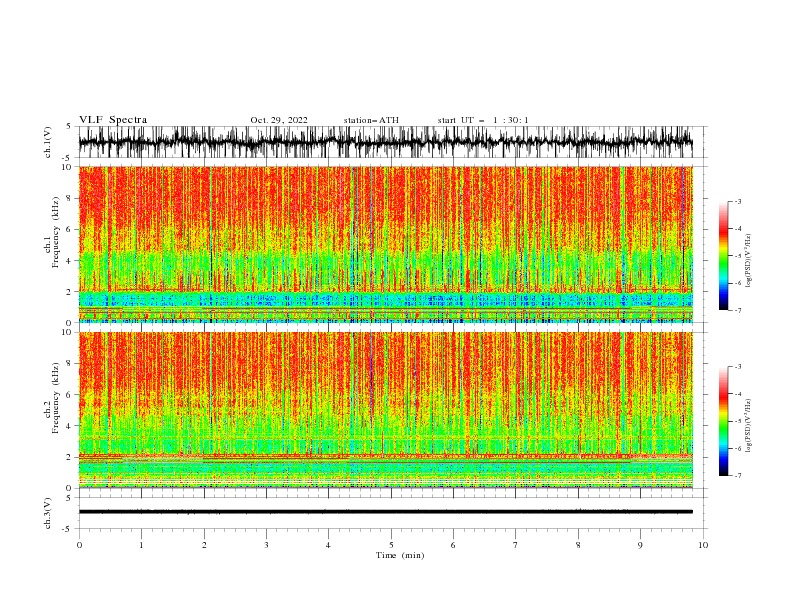This screenshot has width=792, height=612.
Task: Click time axis tick label '5'
Action: pos(391,545)
